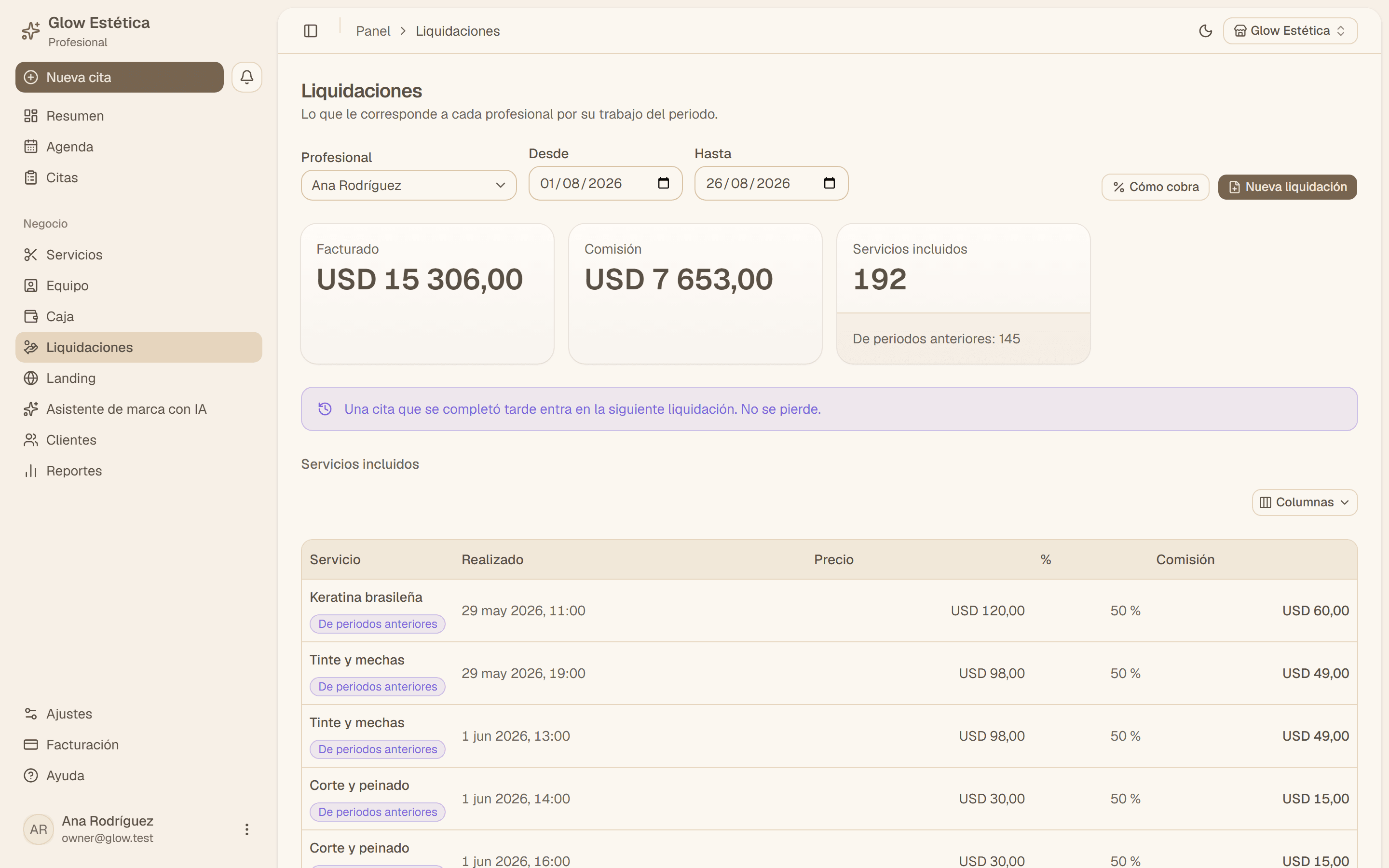
Task: Click the Ayuda question mark icon
Action: point(31,775)
